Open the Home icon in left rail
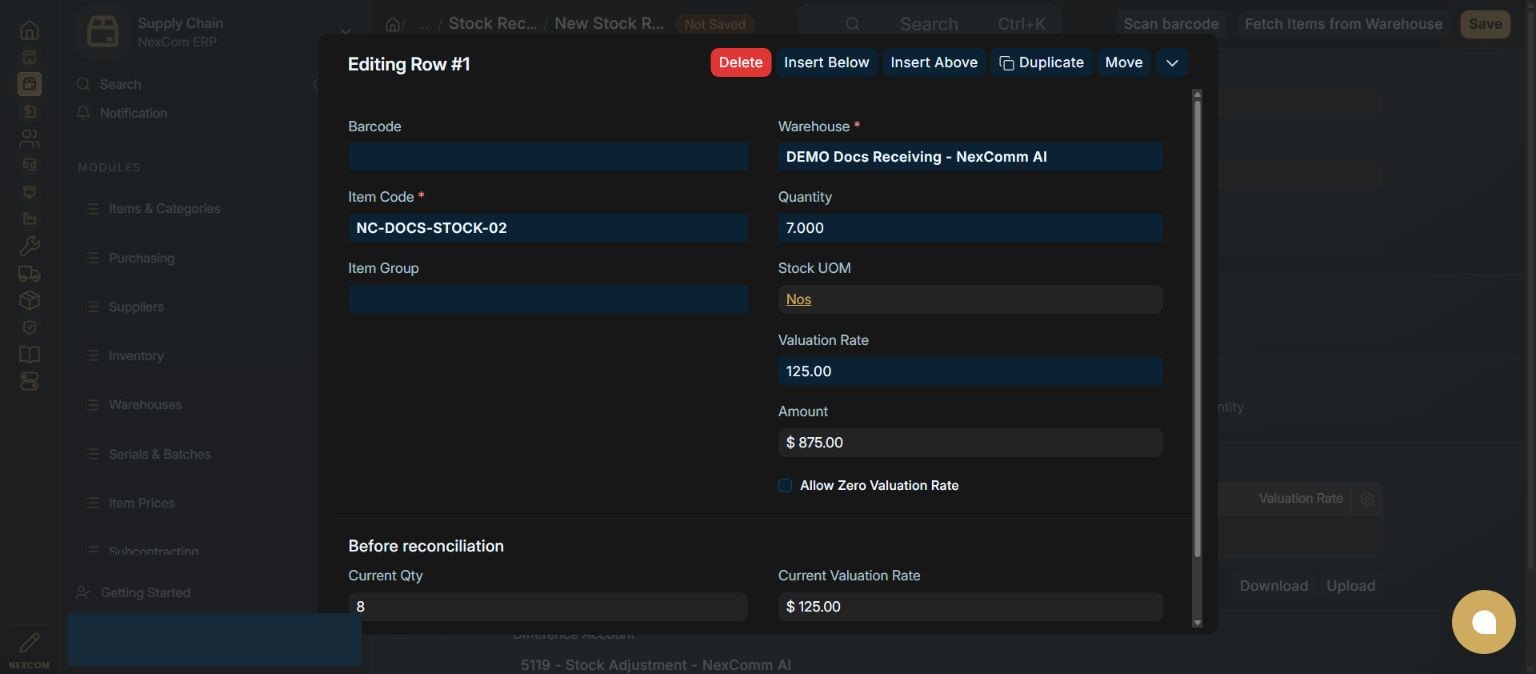 (x=29, y=30)
